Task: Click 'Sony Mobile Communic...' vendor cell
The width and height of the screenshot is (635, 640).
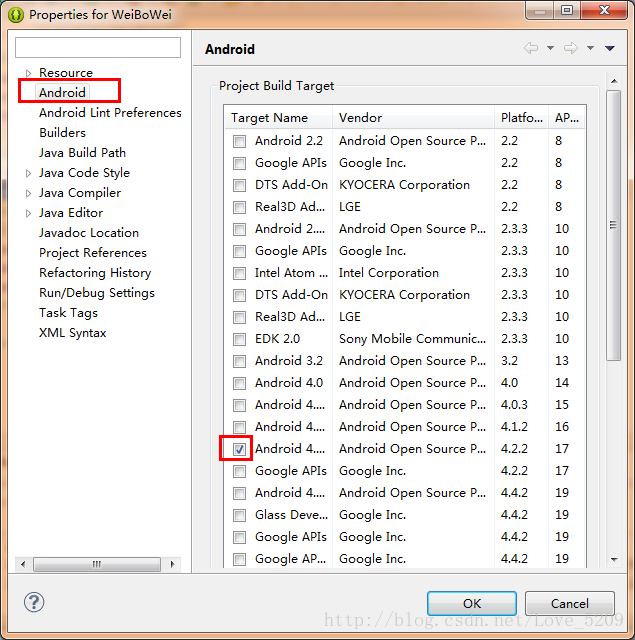Action: tap(412, 339)
